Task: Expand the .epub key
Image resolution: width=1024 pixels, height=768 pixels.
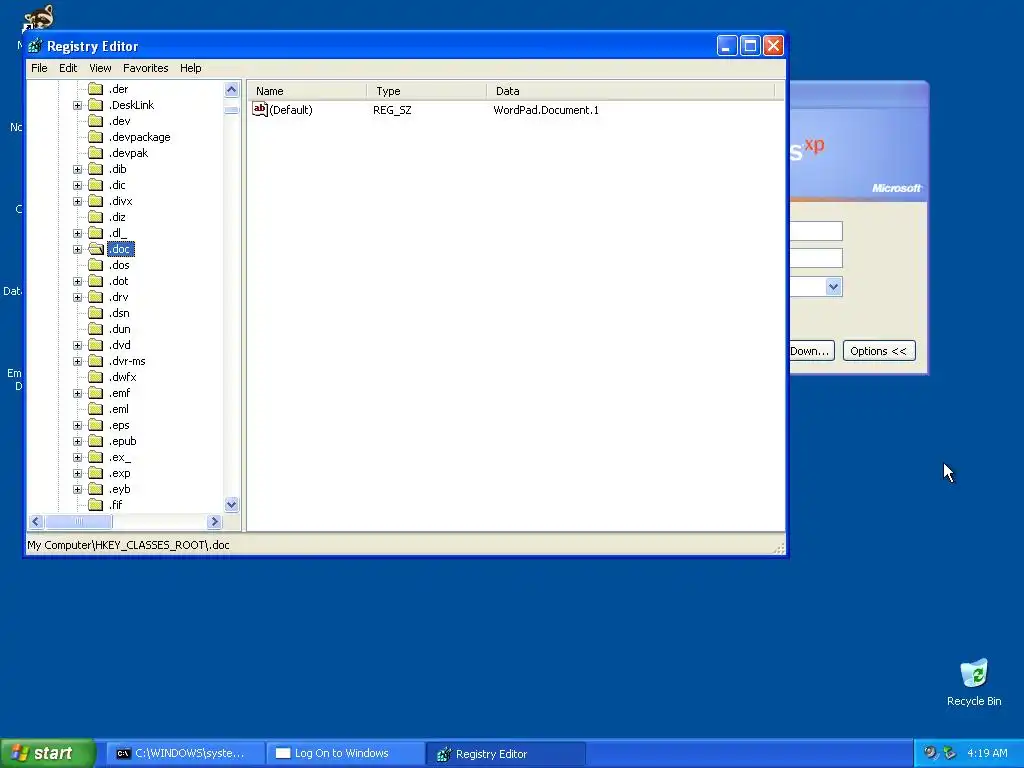Action: 77,441
